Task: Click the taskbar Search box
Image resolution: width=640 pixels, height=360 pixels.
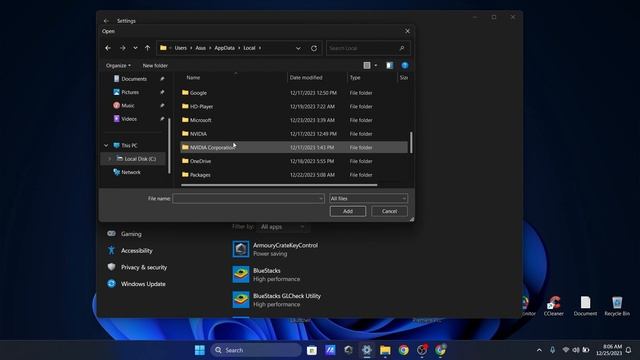Action: tap(256, 350)
